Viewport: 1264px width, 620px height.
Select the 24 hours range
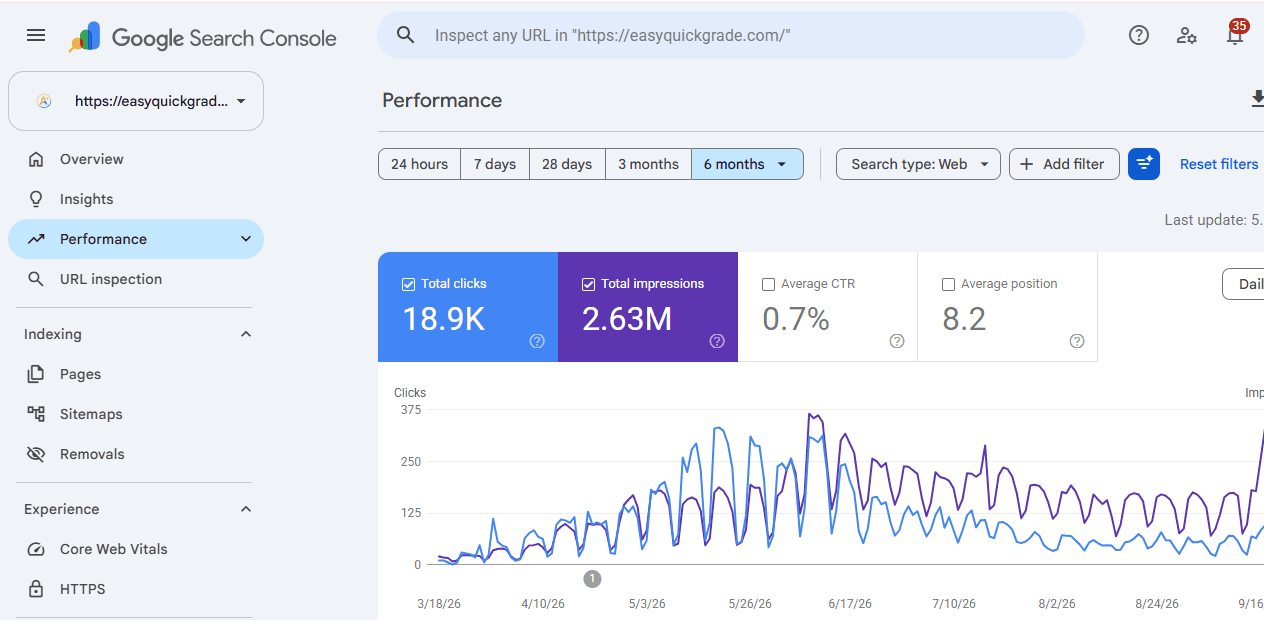click(419, 164)
